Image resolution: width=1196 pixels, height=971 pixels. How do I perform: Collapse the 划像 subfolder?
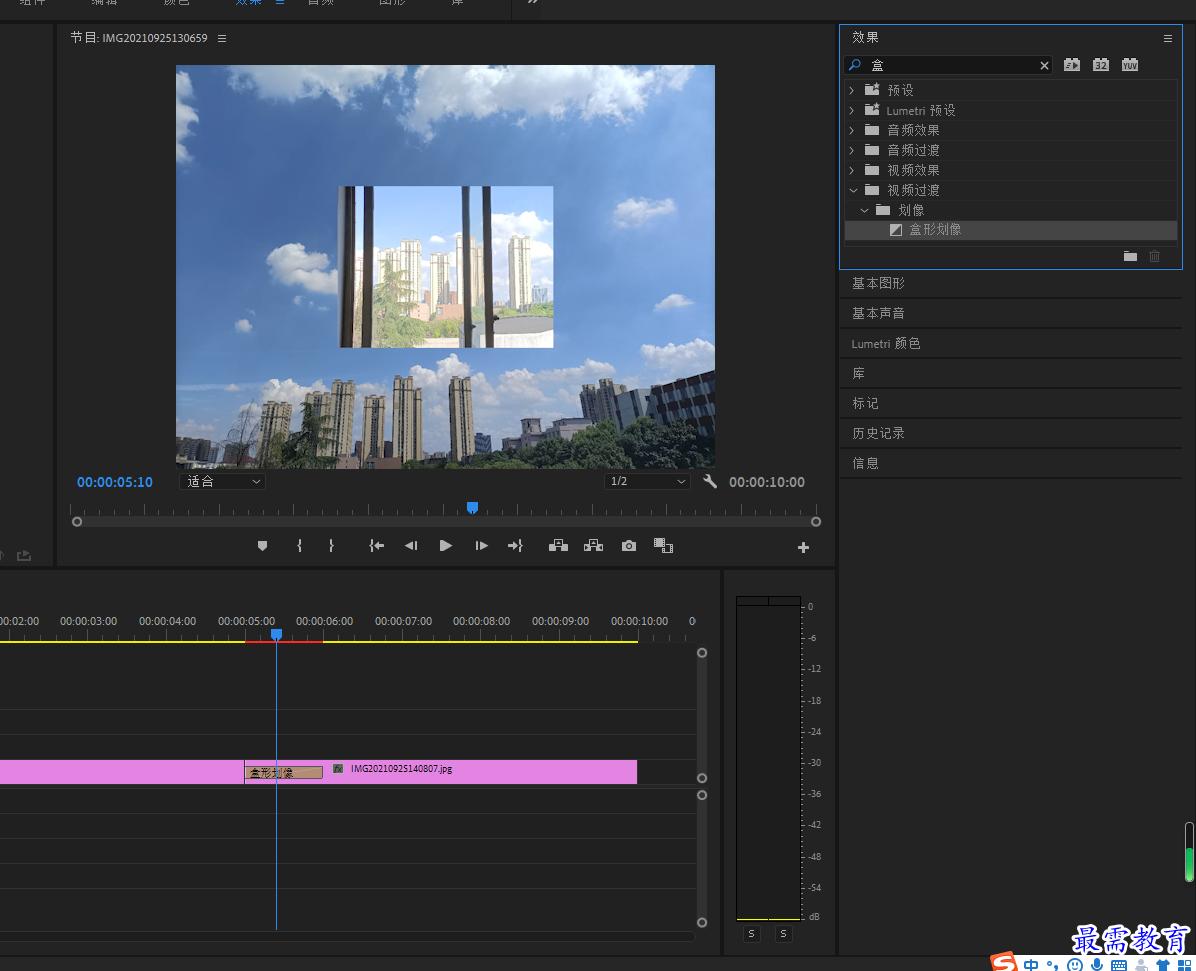tap(864, 210)
